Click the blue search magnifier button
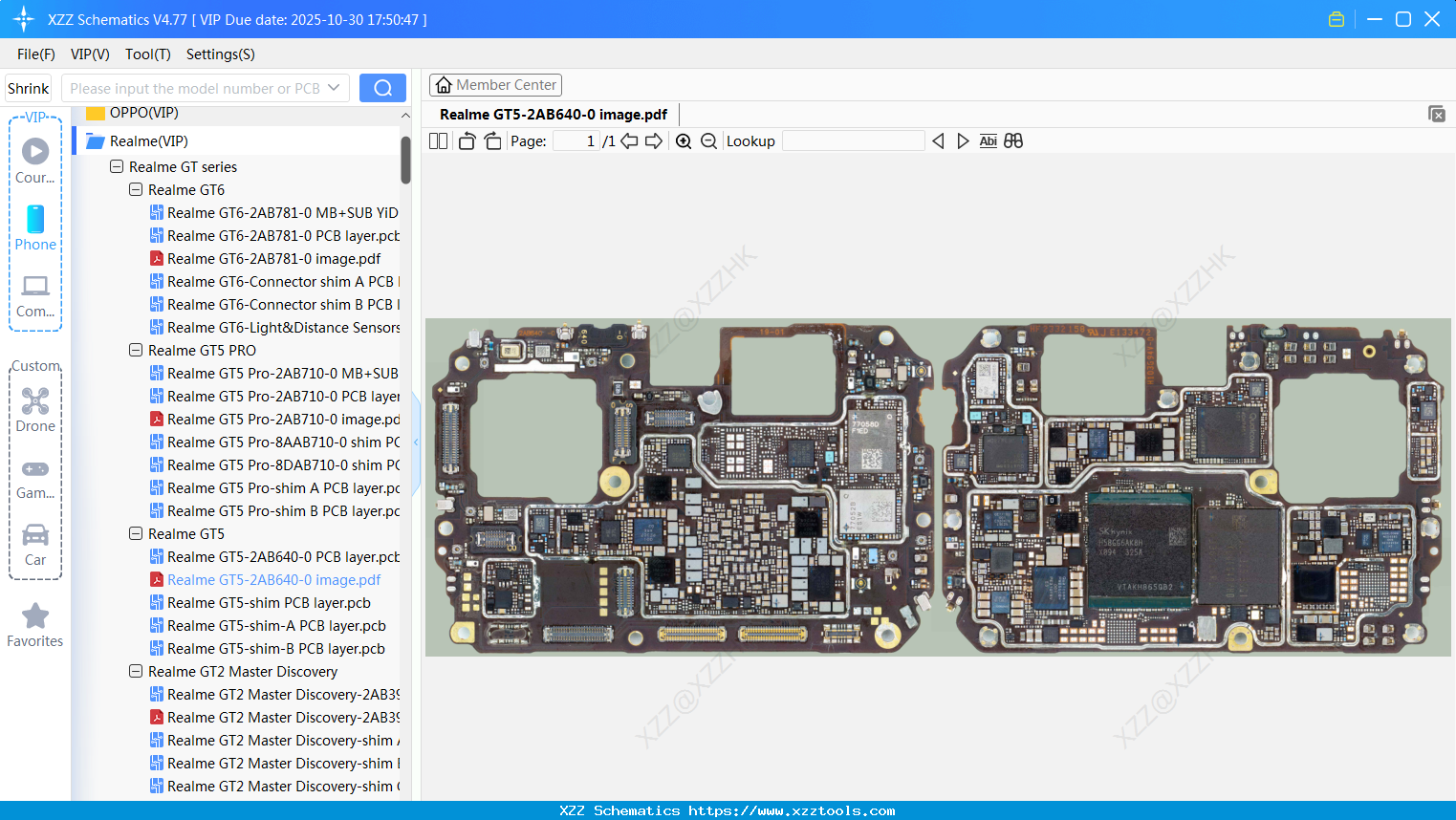Image resolution: width=1456 pixels, height=820 pixels. [x=382, y=88]
